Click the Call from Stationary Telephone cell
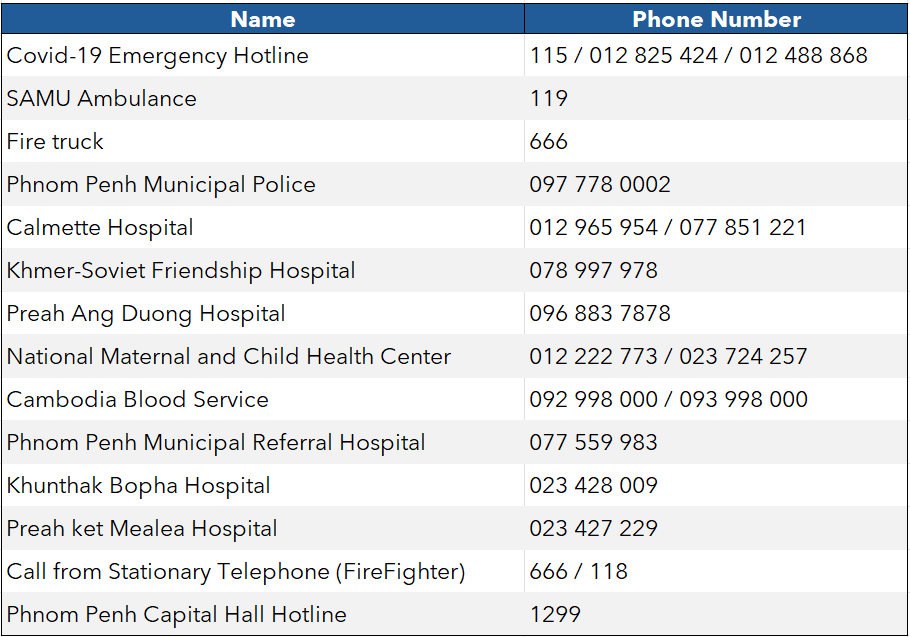The width and height of the screenshot is (910, 637). [236, 572]
